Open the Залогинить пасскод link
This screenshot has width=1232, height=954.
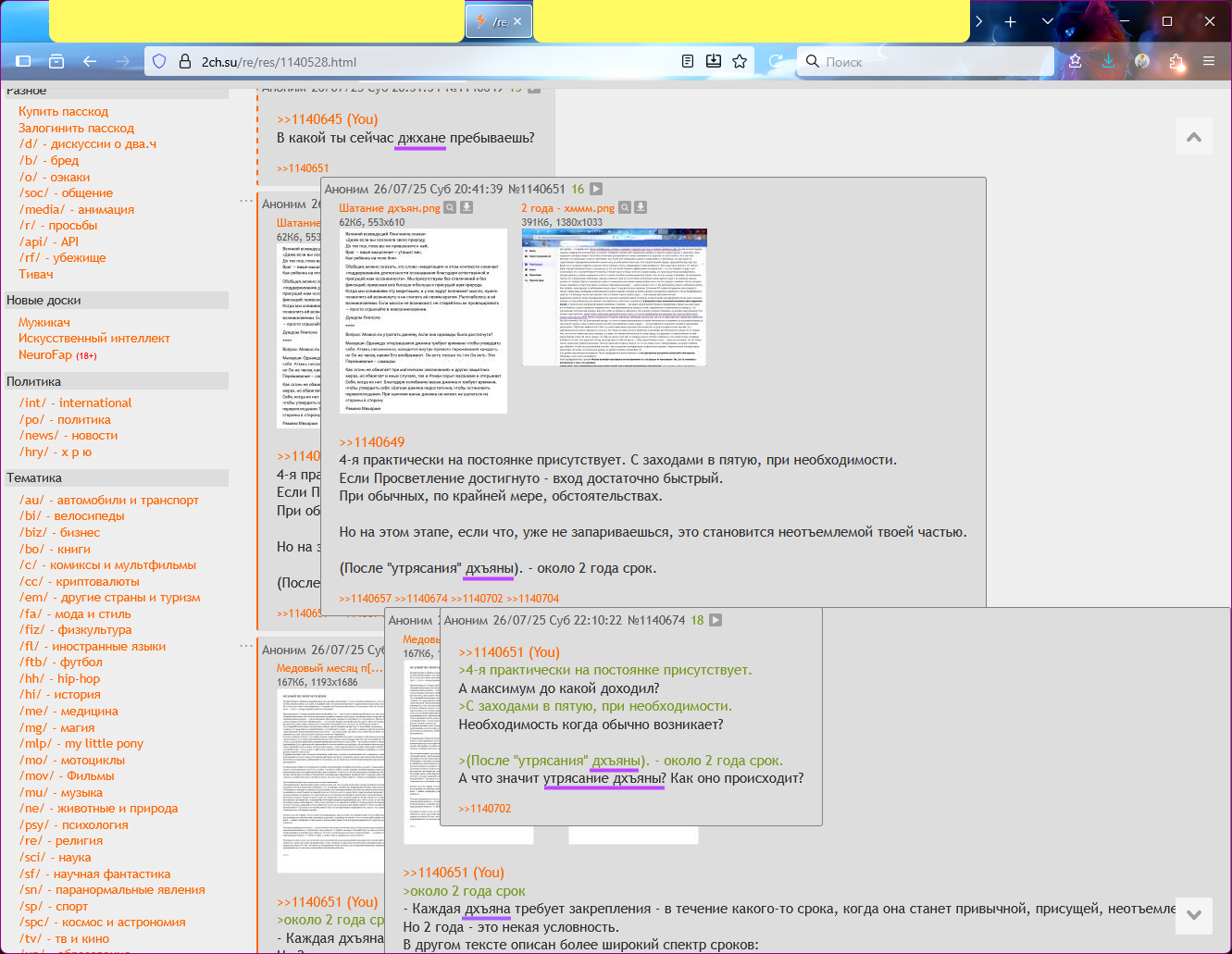pos(76,129)
